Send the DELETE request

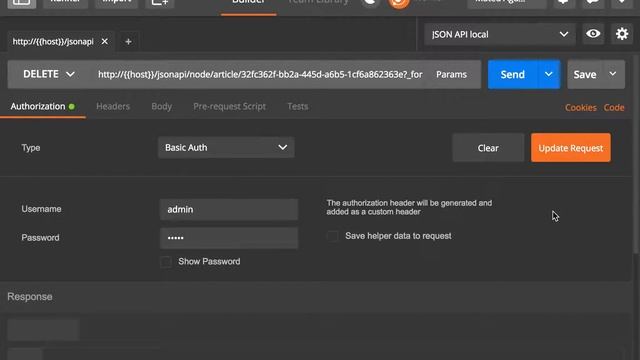click(x=513, y=74)
